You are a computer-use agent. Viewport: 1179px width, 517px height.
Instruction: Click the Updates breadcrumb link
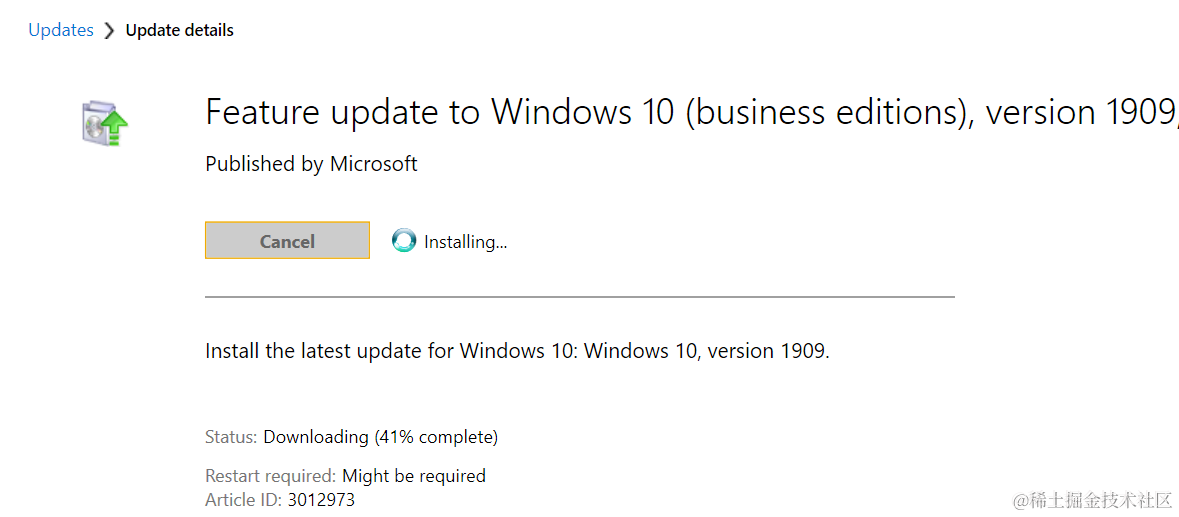(x=60, y=30)
